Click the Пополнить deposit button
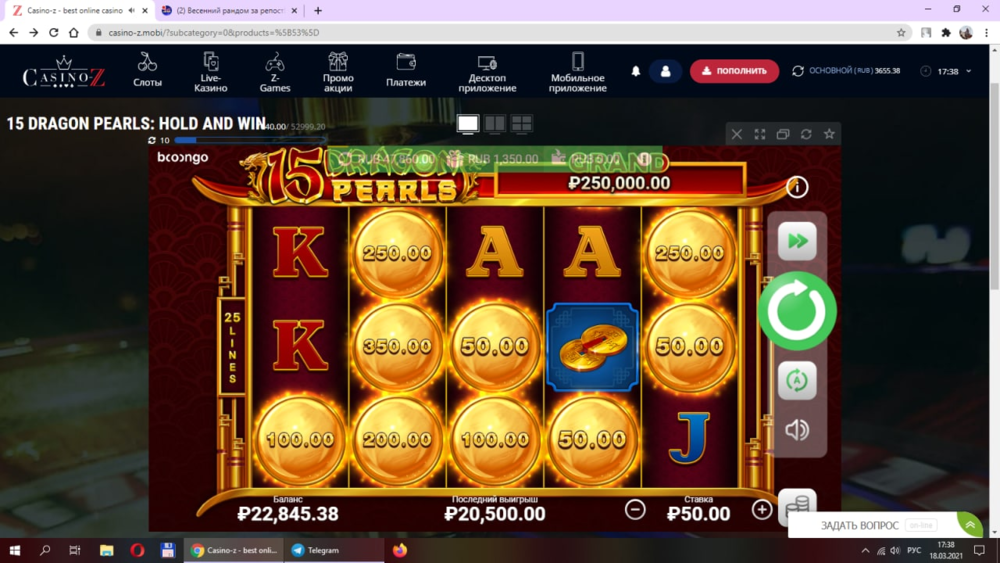Viewport: 1000px width, 563px height. (x=734, y=71)
